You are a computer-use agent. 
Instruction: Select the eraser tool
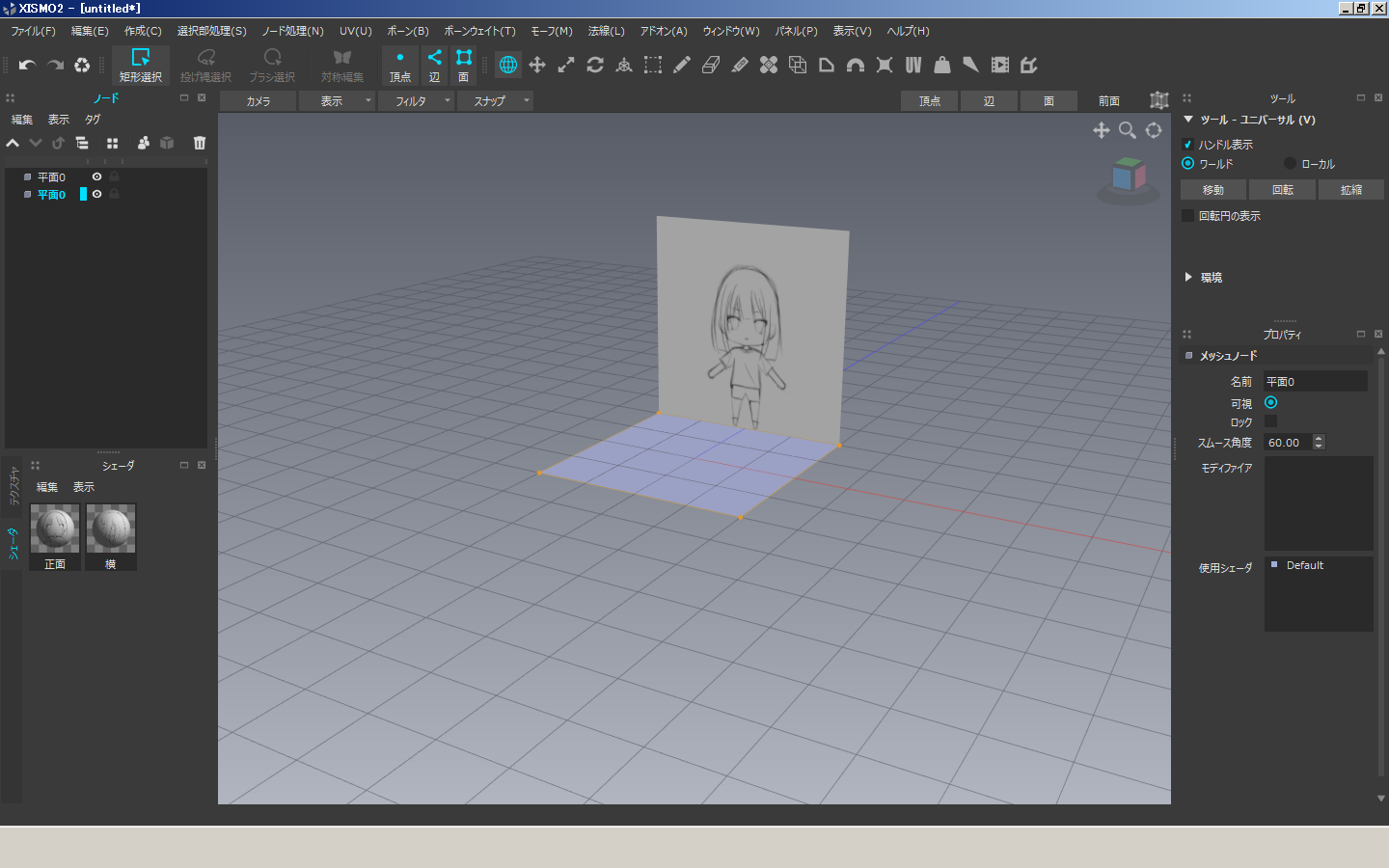pyautogui.click(x=711, y=65)
